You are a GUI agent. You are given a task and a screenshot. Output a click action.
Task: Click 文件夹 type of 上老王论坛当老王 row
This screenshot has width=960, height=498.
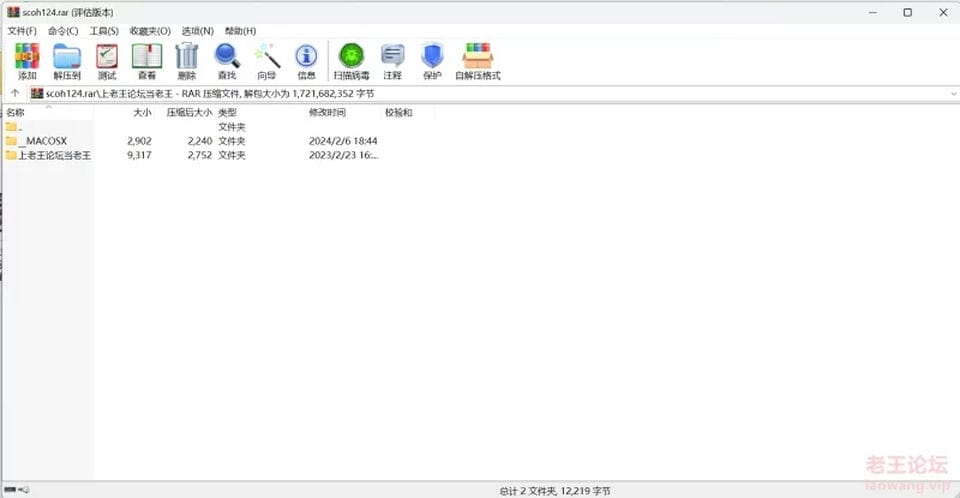(232, 155)
